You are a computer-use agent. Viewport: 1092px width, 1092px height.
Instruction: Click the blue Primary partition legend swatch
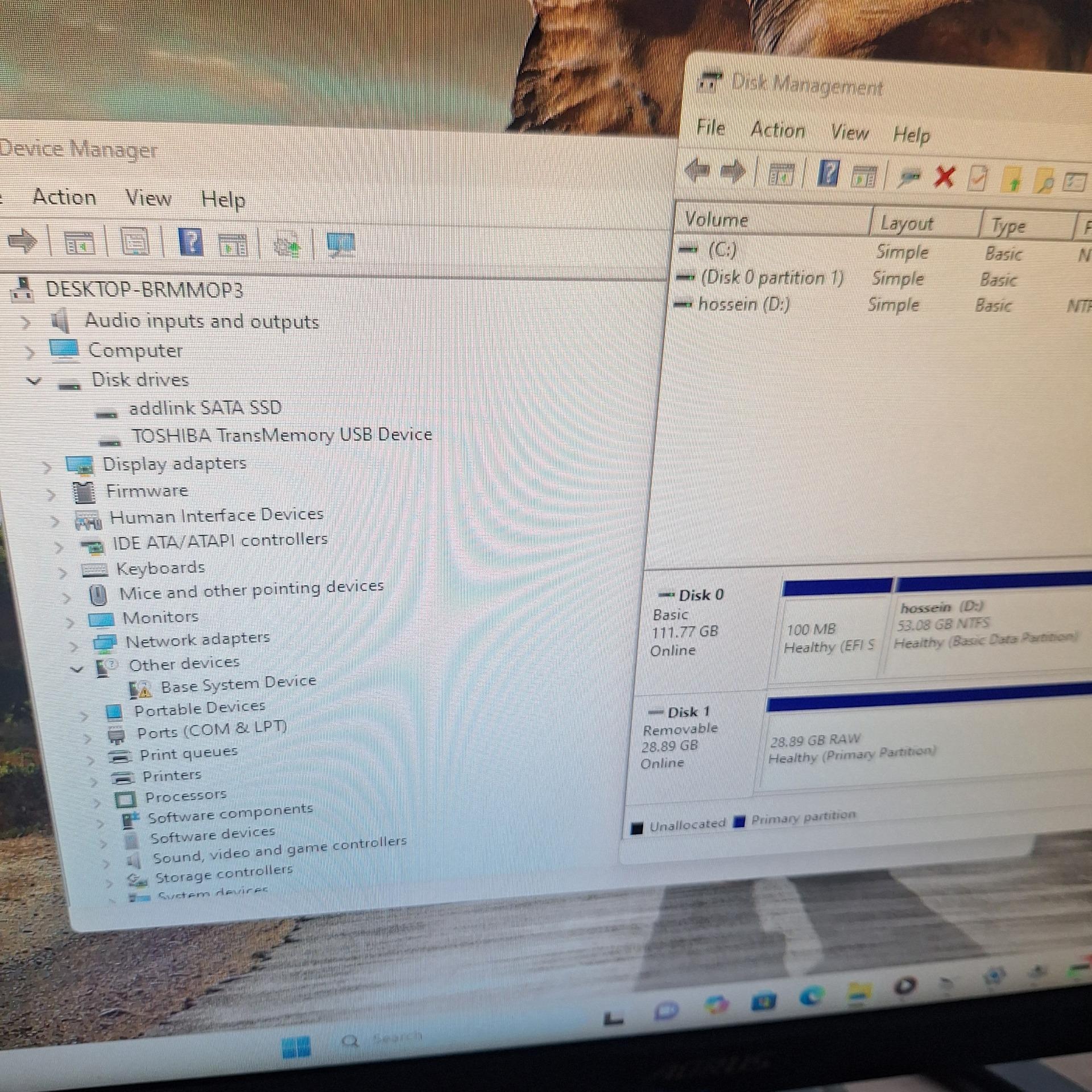click(x=739, y=822)
